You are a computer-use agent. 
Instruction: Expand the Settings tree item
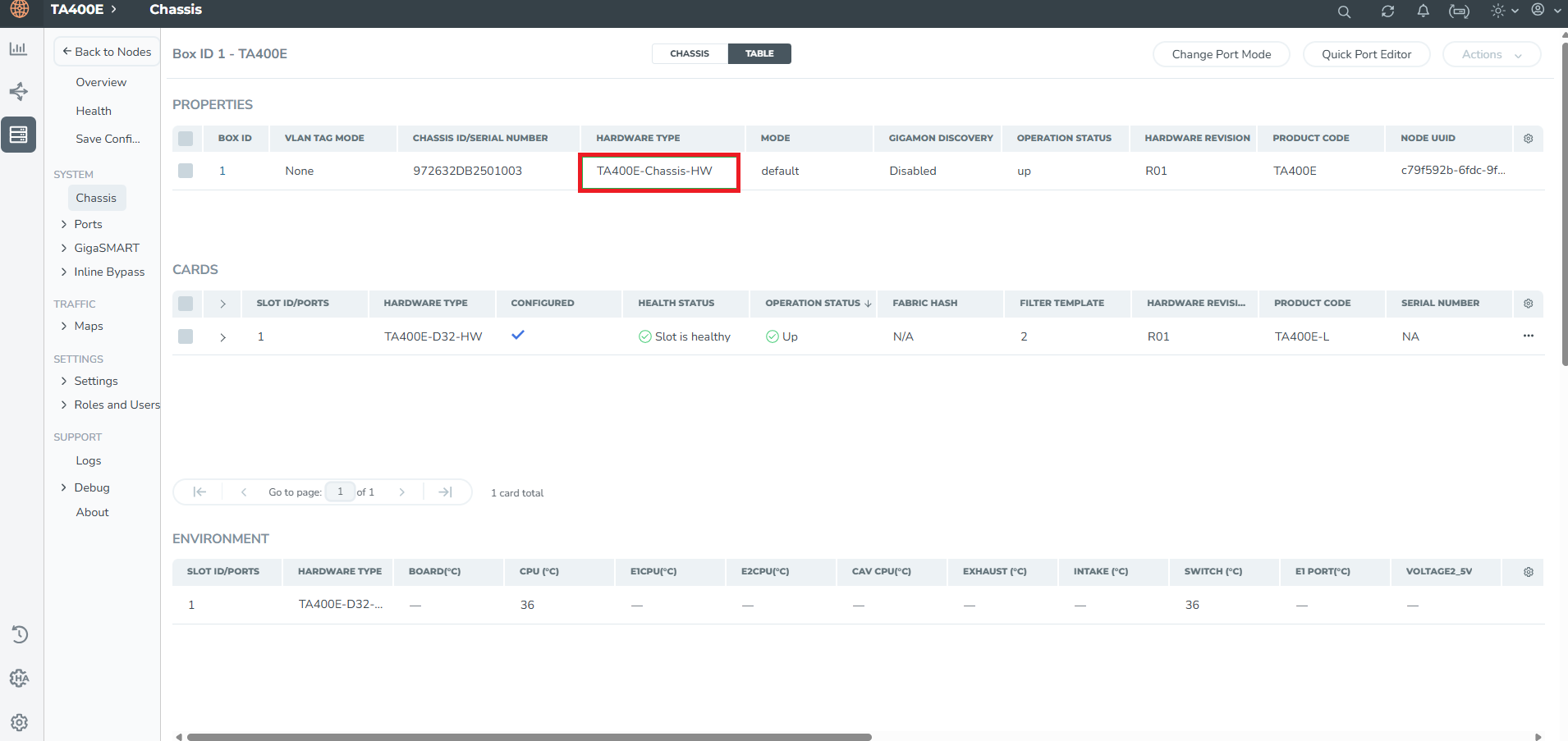[x=64, y=381]
